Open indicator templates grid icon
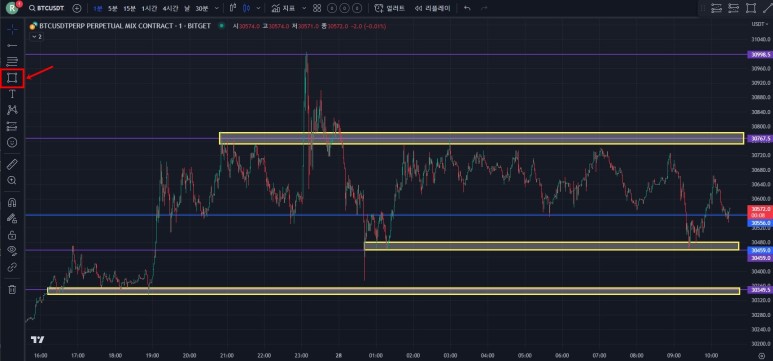 317,8
